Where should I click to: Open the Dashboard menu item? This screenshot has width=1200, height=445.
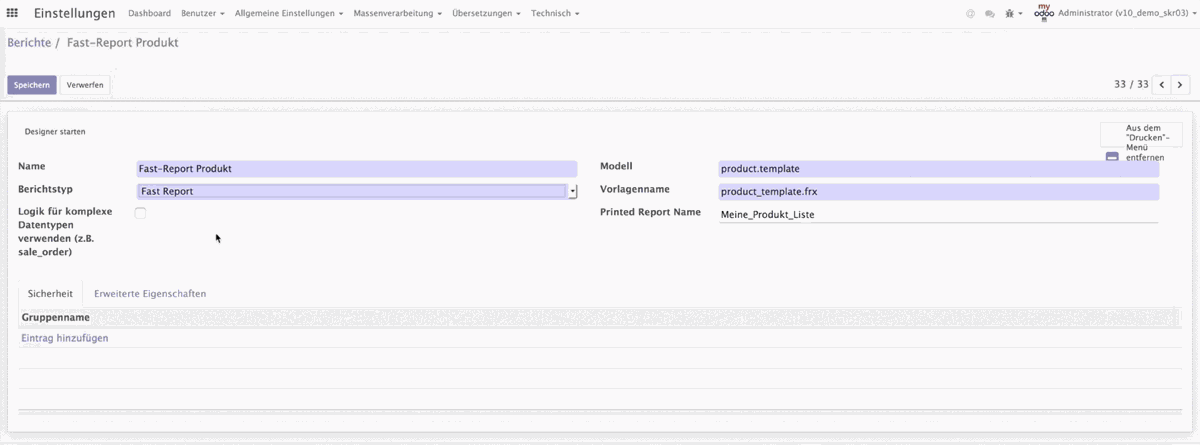click(150, 14)
